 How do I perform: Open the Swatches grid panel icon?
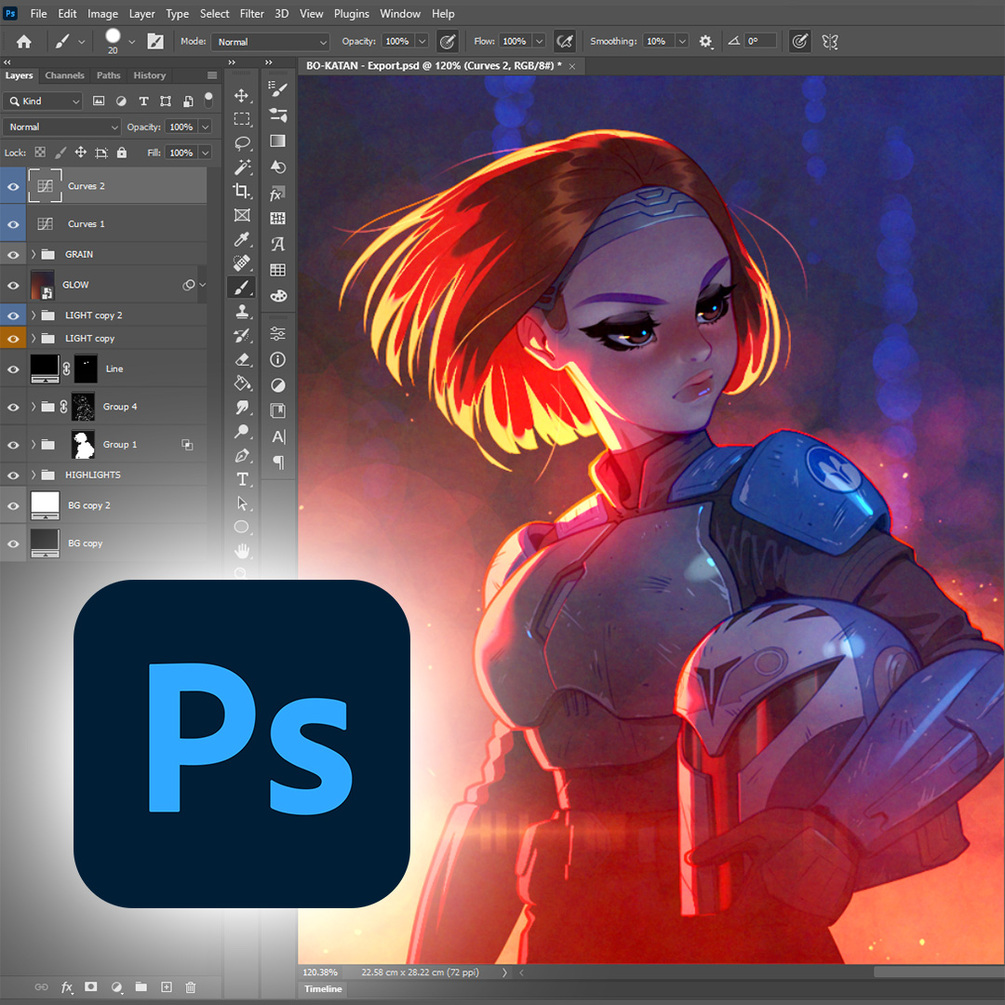pyautogui.click(x=278, y=270)
